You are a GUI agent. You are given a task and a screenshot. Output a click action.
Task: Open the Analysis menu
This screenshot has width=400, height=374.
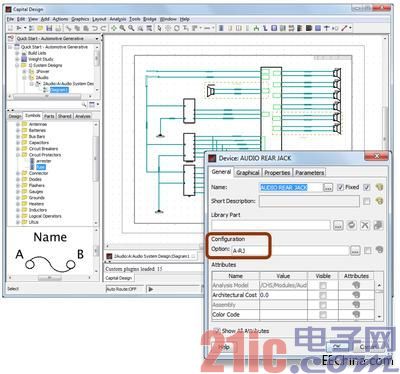(x=118, y=19)
